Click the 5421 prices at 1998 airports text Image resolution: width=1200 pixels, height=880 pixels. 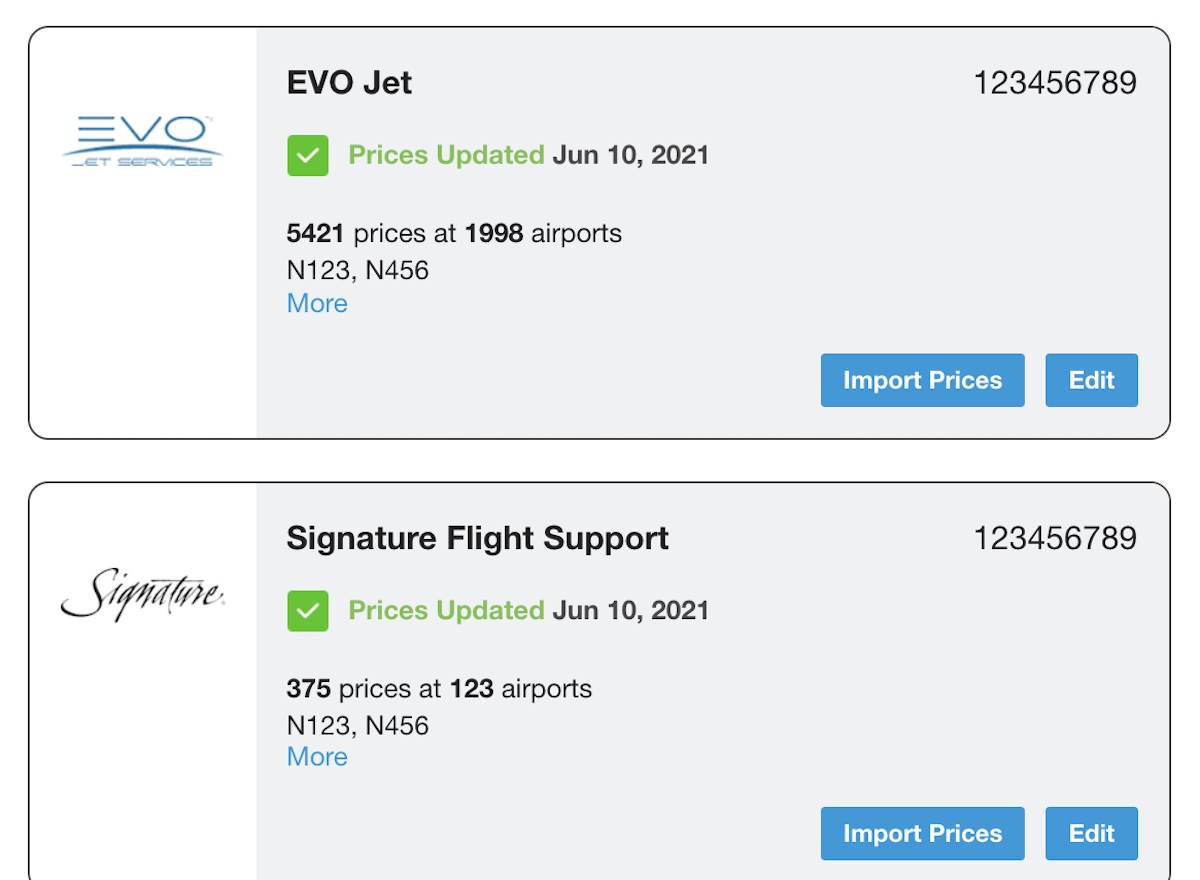coord(454,234)
